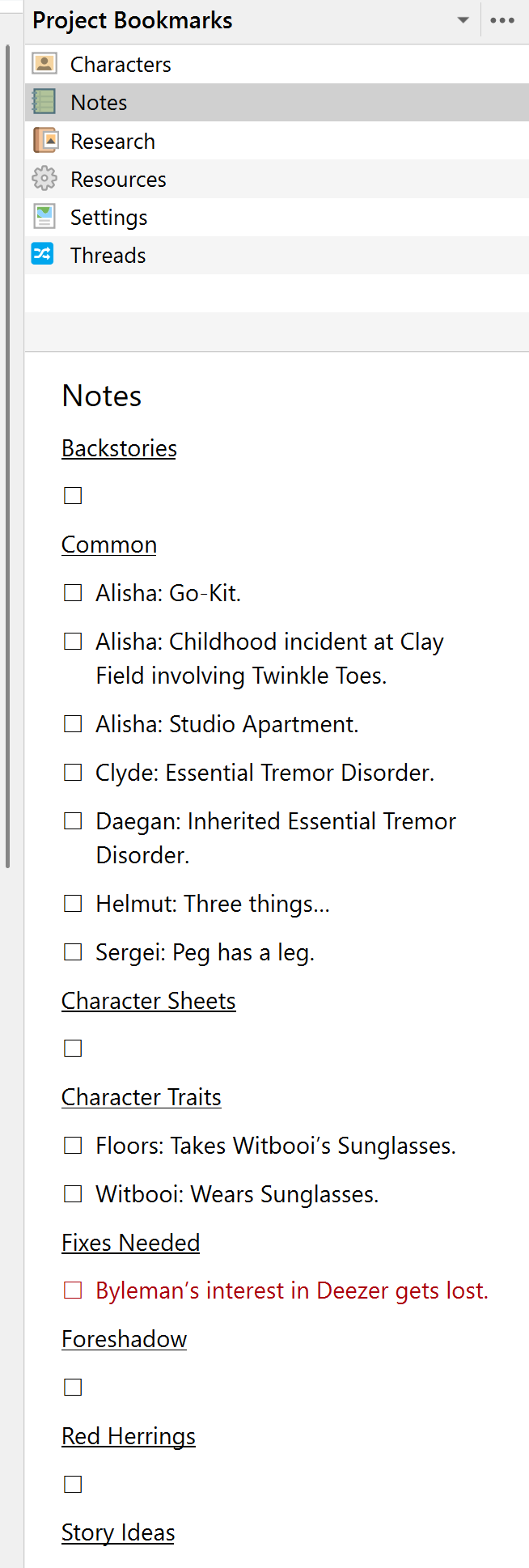Select the Threads bookmark item

coord(108,256)
